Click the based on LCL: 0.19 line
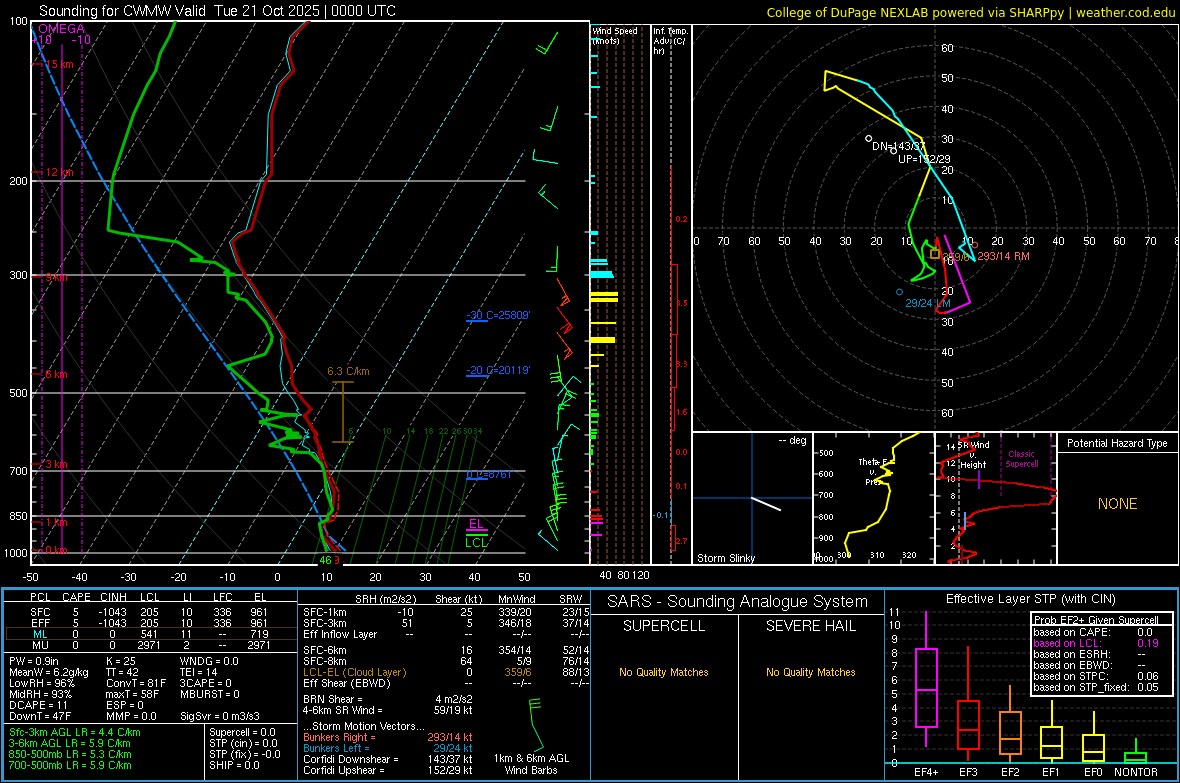This screenshot has width=1180, height=783. [x=1096, y=643]
